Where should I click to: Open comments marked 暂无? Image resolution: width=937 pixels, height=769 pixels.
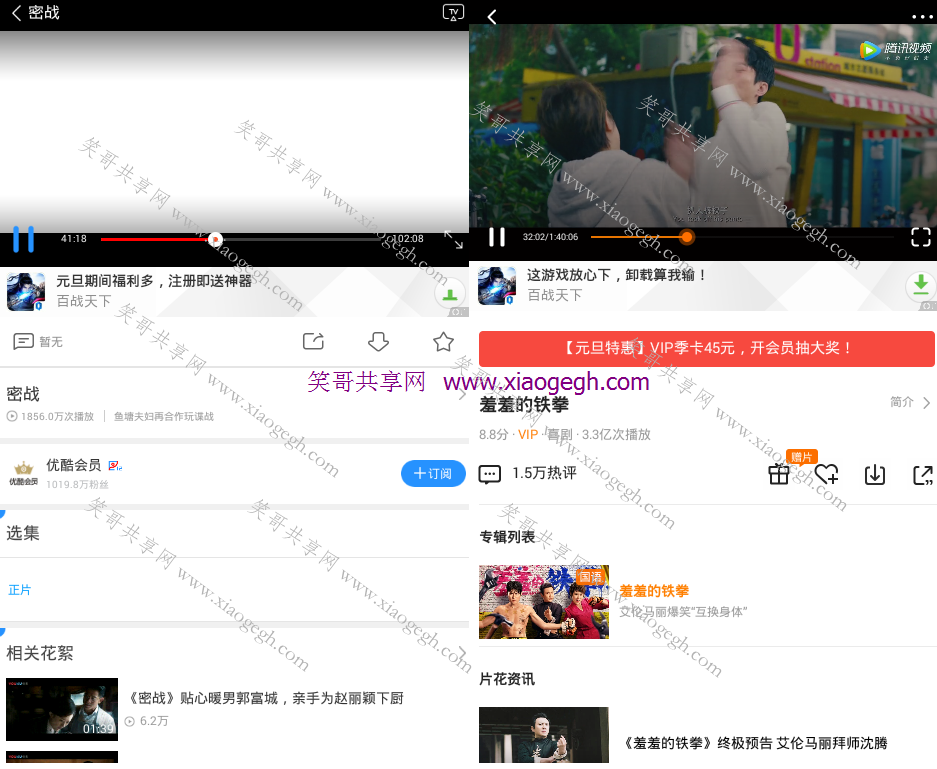point(38,342)
